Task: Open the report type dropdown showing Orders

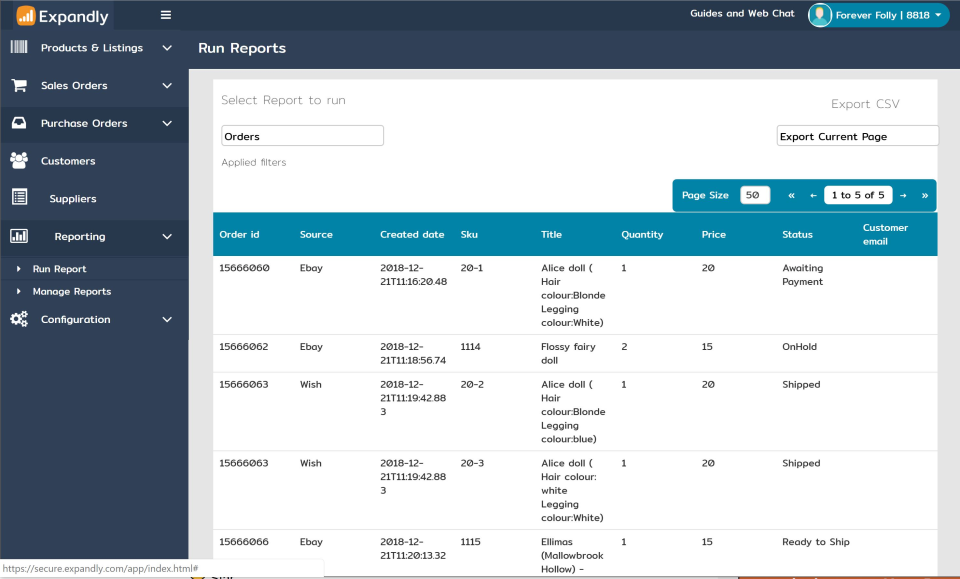Action: coord(302,134)
